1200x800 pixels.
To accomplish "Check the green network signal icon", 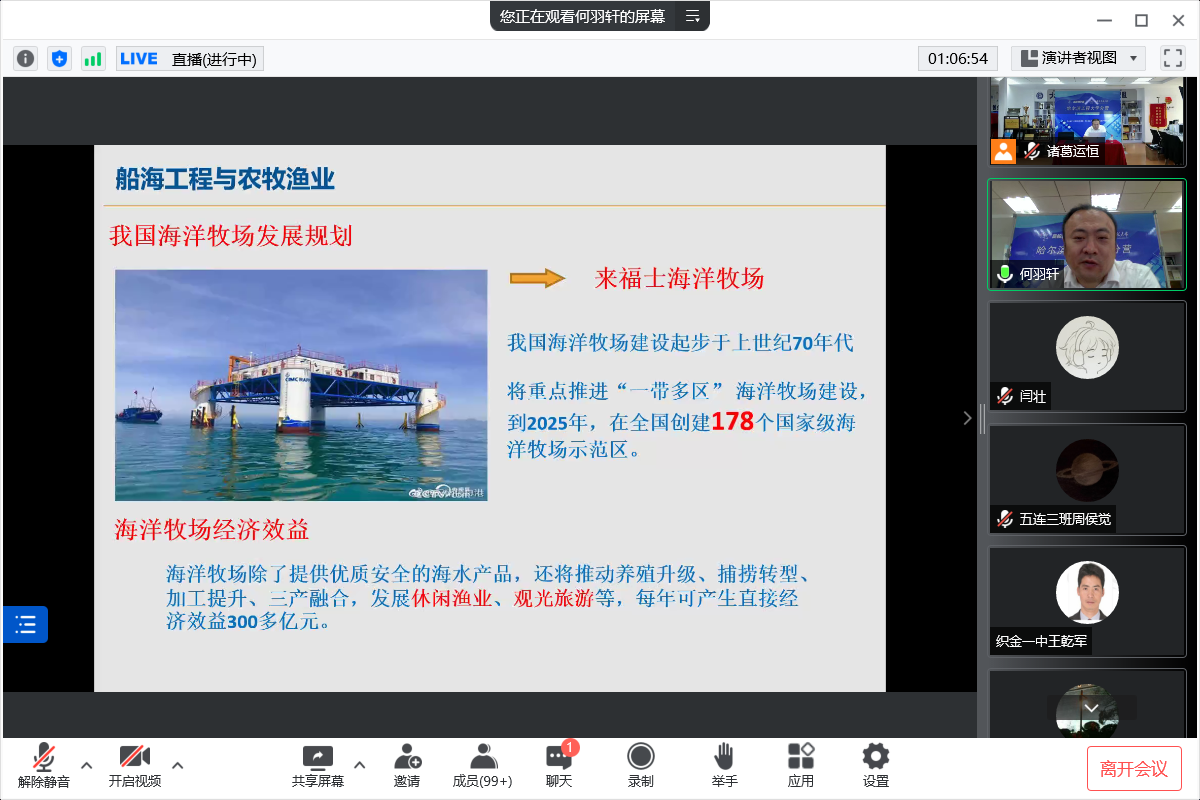I will pyautogui.click(x=93, y=59).
